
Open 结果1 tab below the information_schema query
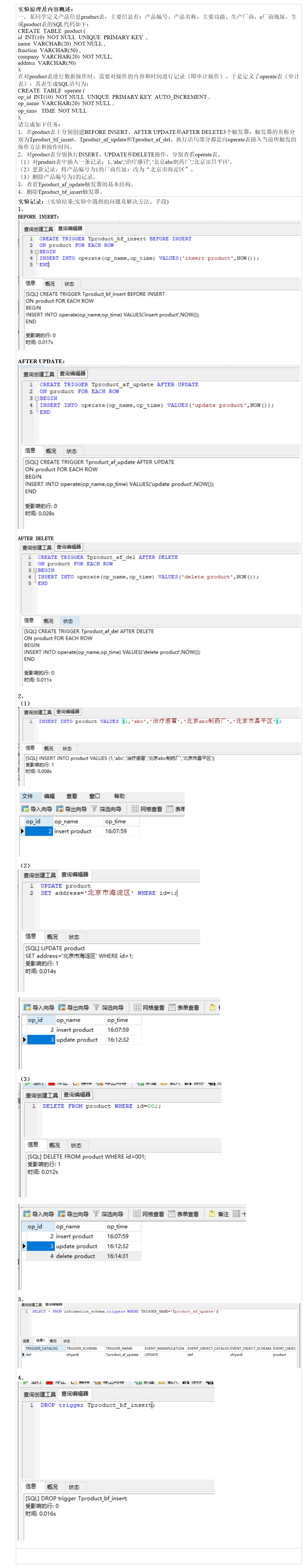(x=40, y=1340)
